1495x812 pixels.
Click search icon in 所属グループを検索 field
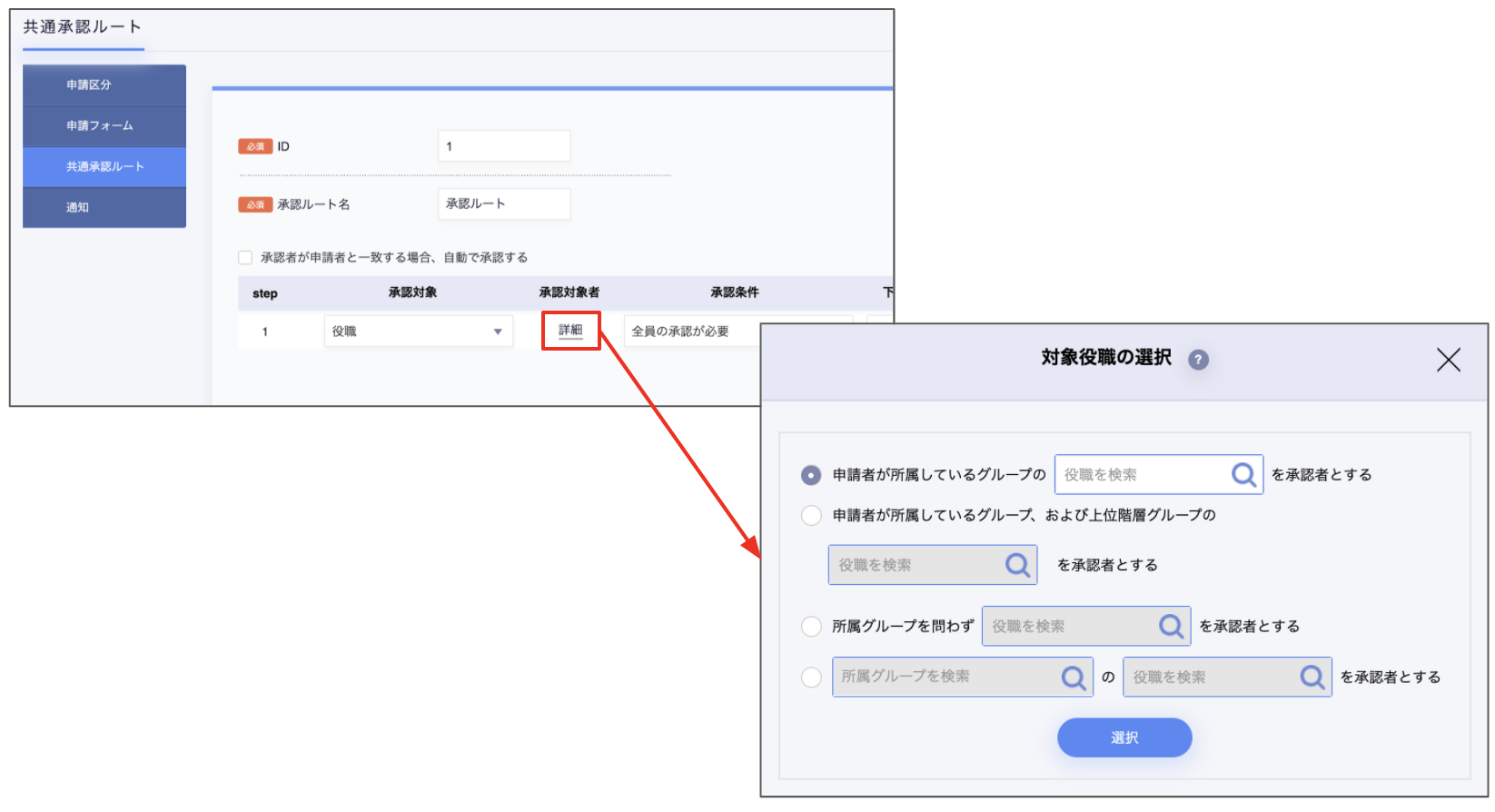click(x=1074, y=677)
